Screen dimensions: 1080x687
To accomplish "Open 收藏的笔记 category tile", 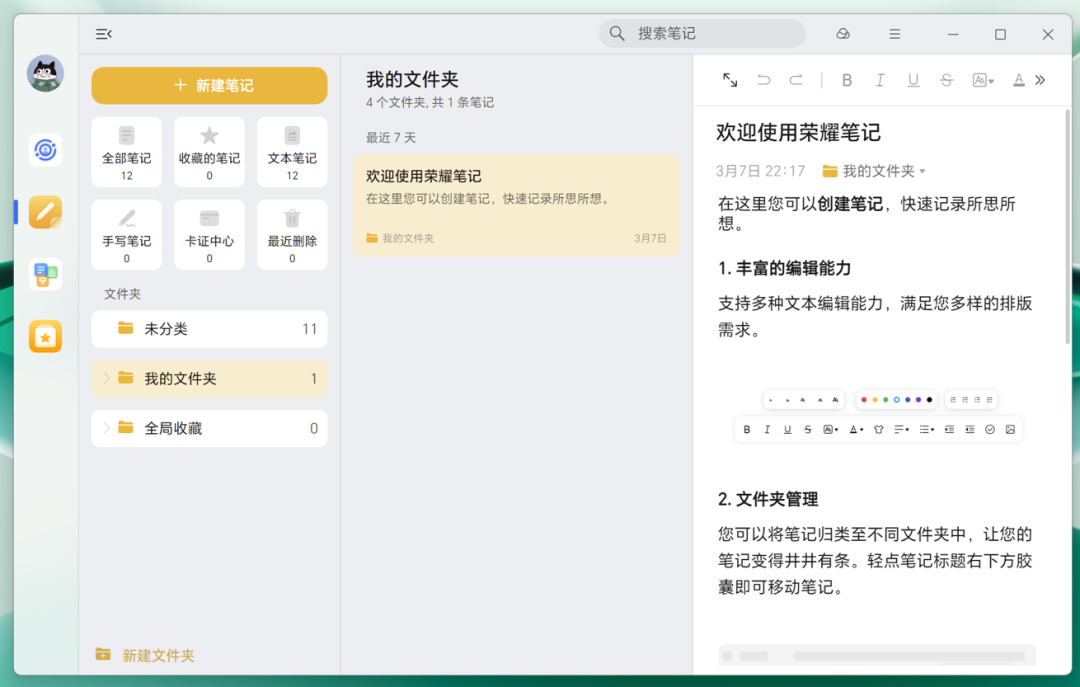I will (x=209, y=152).
